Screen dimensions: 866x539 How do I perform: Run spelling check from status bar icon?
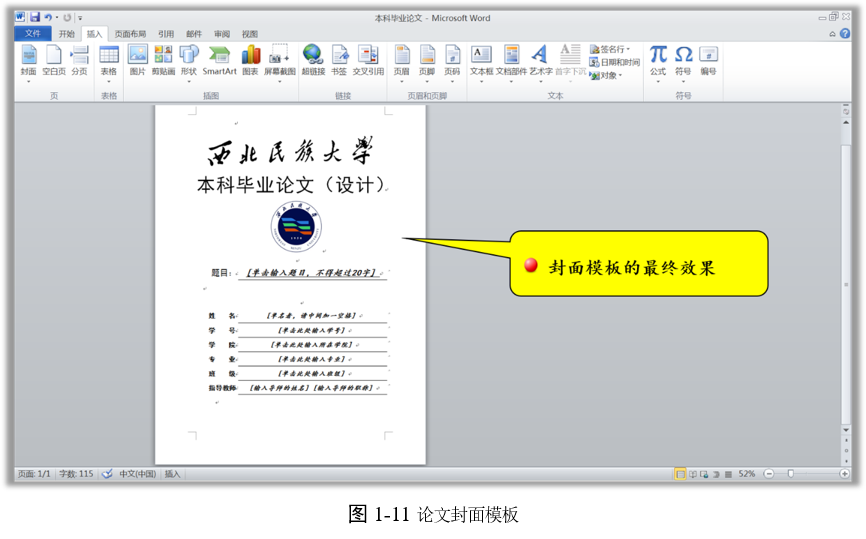tap(107, 474)
